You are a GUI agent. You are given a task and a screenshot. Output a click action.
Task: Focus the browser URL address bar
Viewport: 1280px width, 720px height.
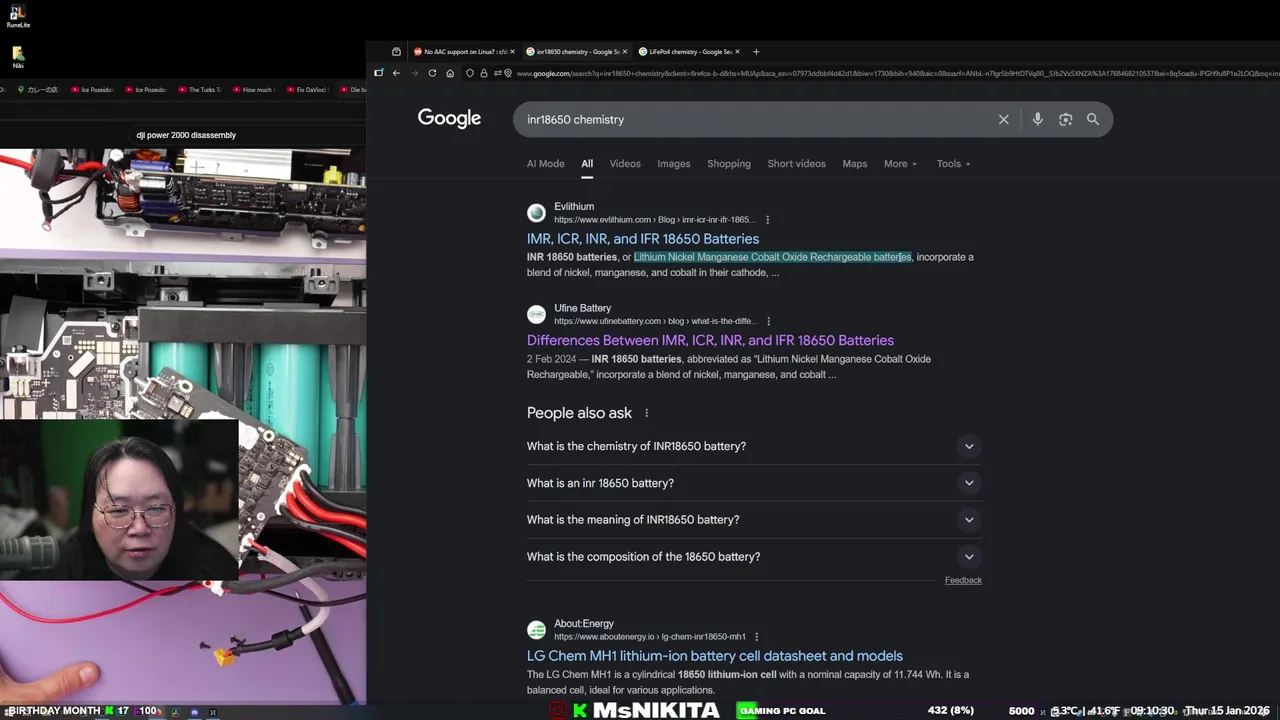pos(890,73)
